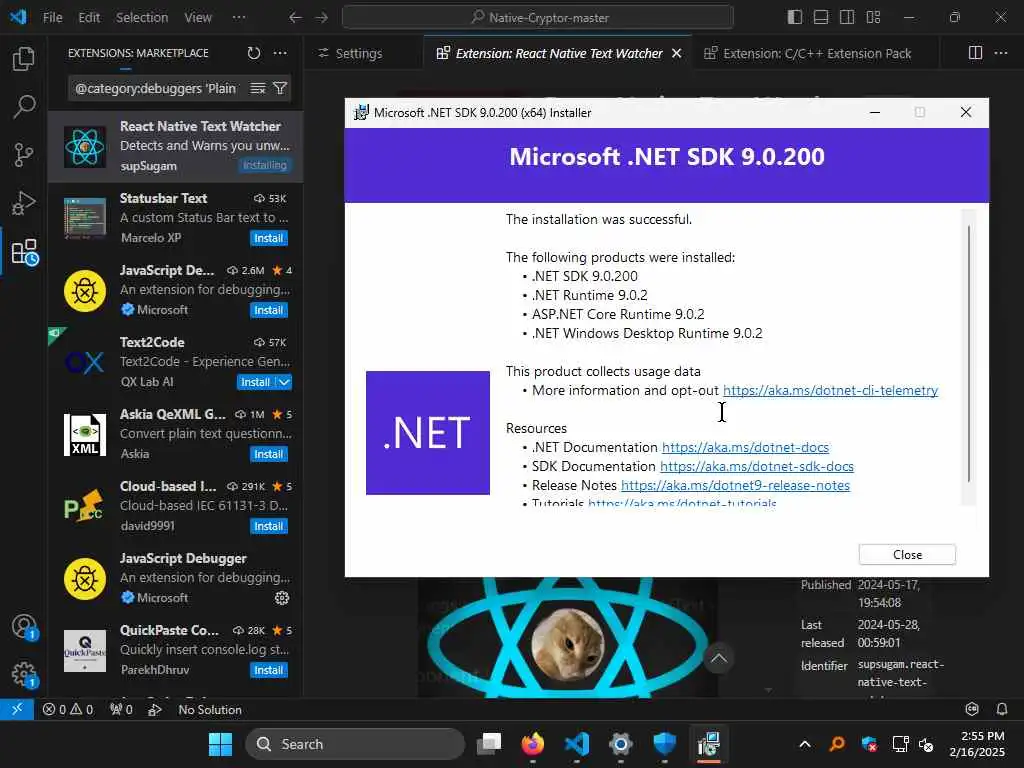This screenshot has height=768, width=1024.
Task: Toggle the primary side bar layout icon
Action: (795, 18)
